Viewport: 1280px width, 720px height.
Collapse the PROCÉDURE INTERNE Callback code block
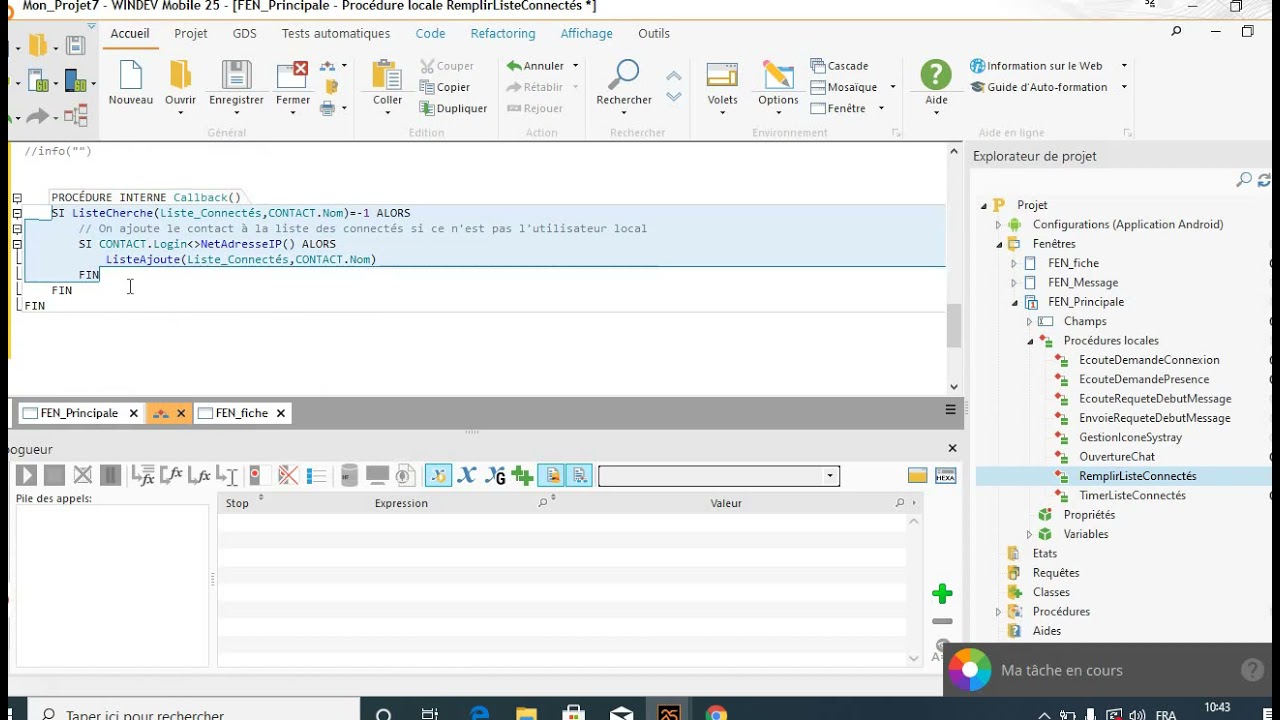(17, 198)
